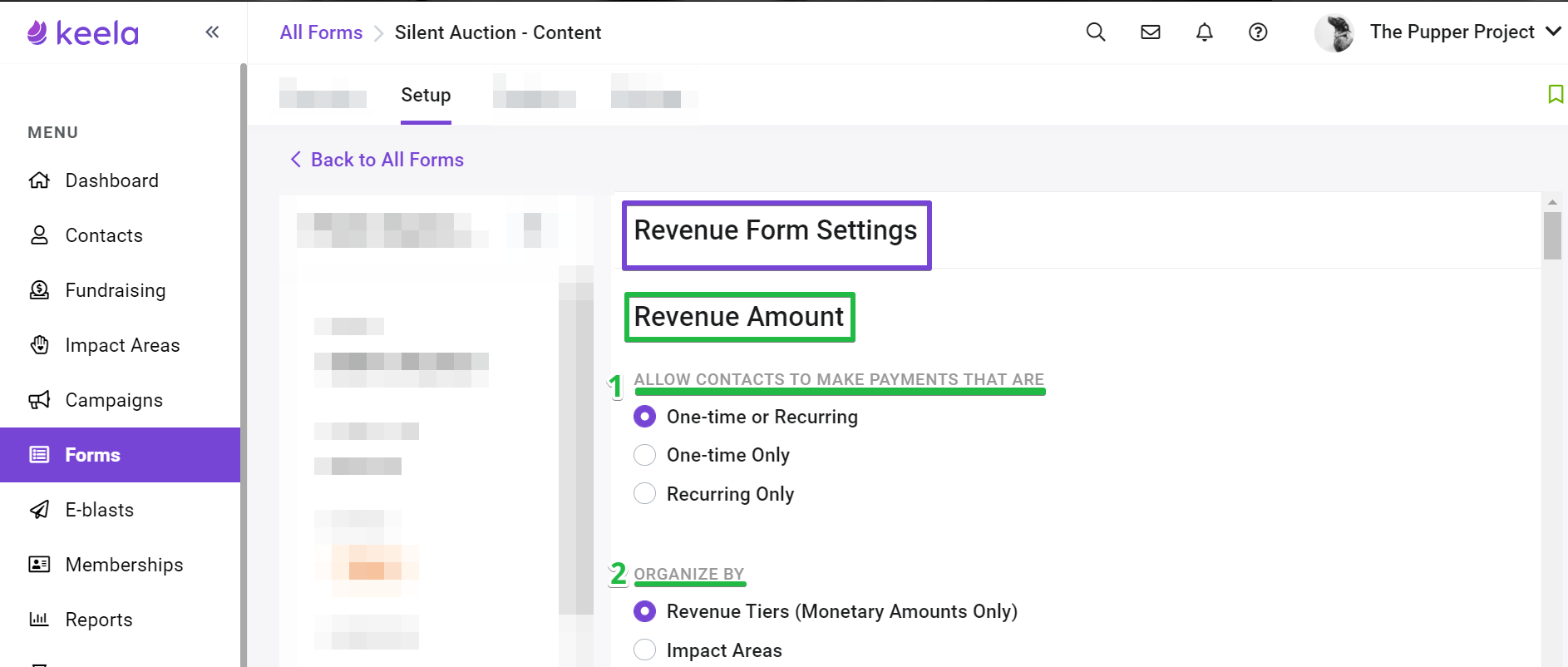
Task: Click The Pupper Project avatar
Action: tap(1334, 32)
